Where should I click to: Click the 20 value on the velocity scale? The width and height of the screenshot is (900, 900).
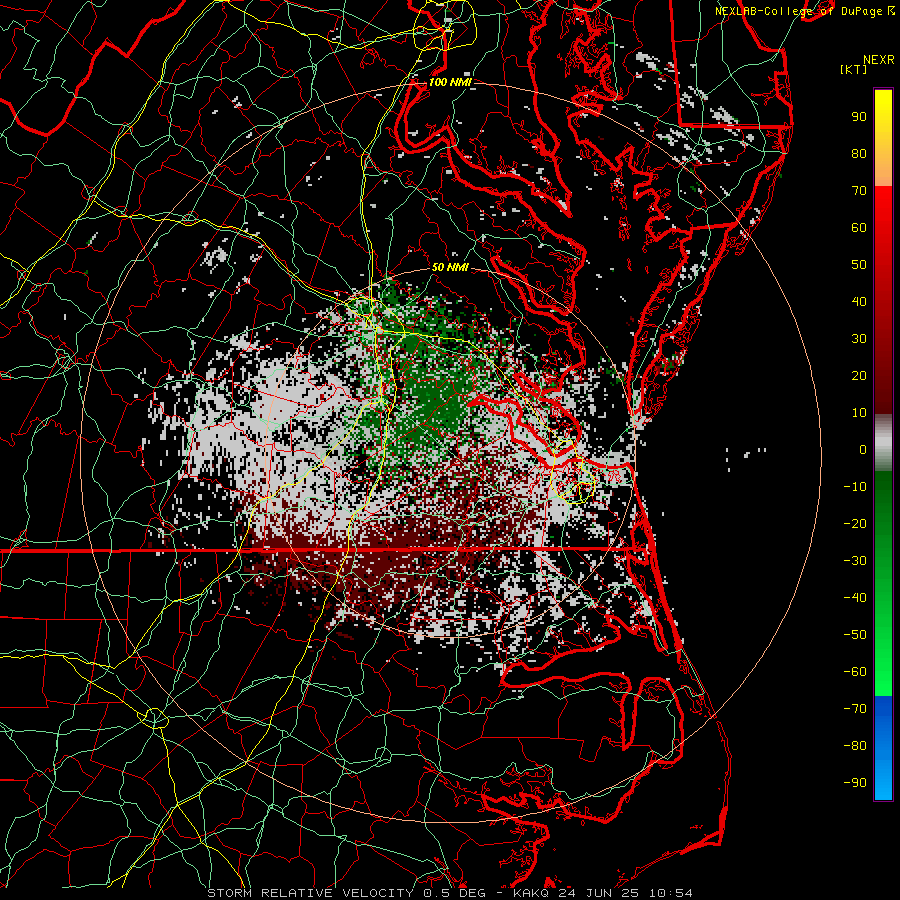[x=859, y=375]
